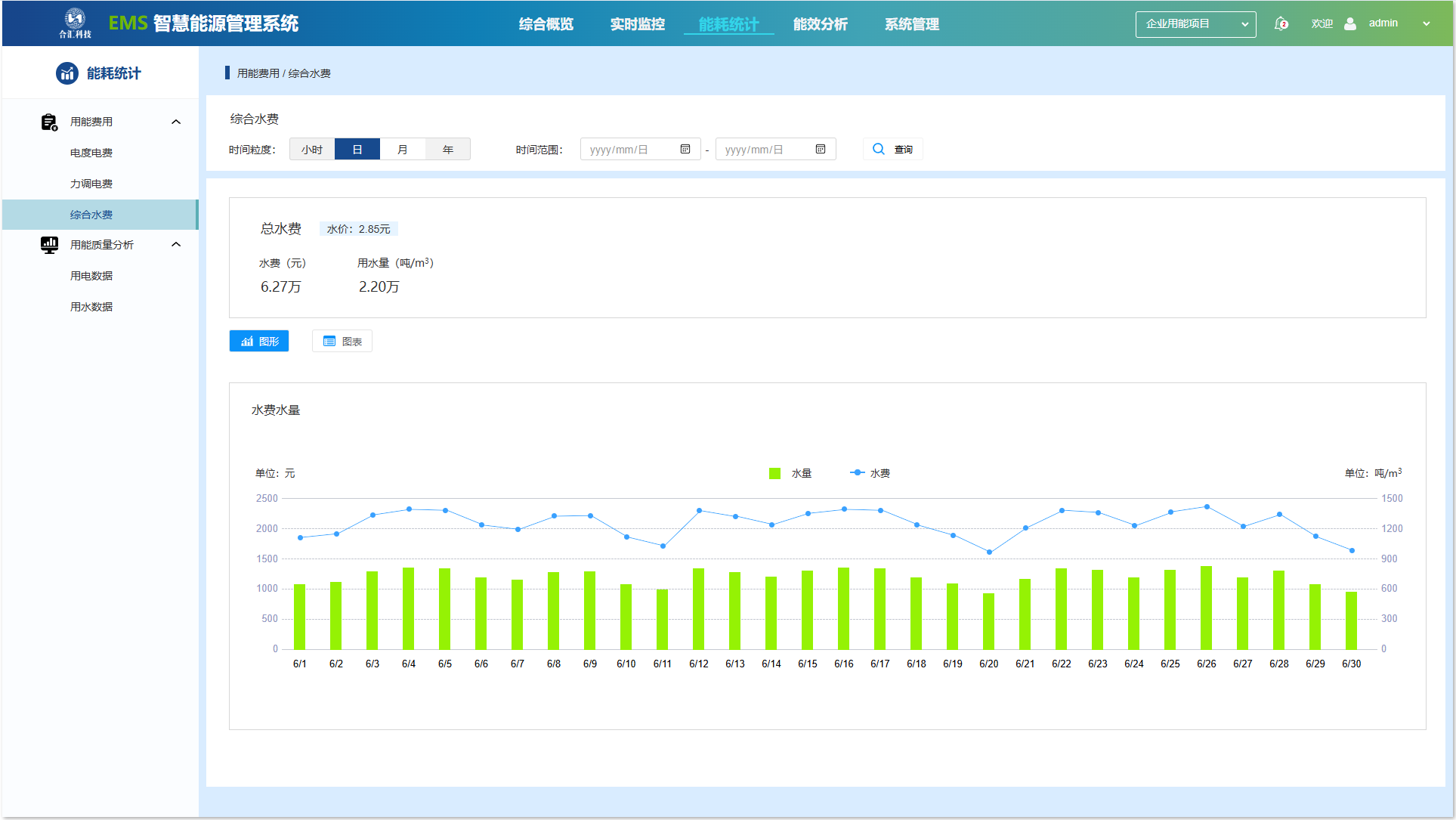Open the start date calendar picker icon
1456x820 pixels.
[685, 150]
